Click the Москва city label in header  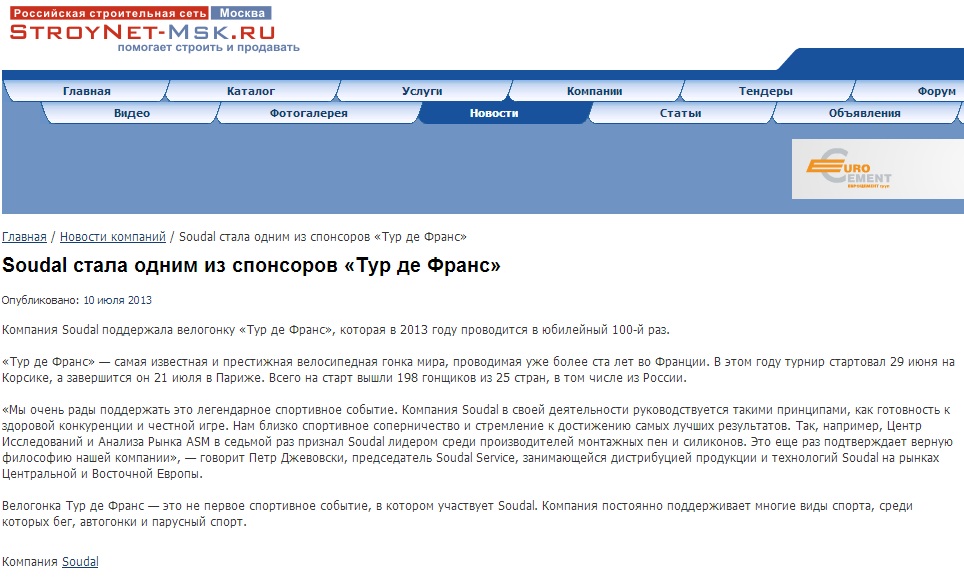coord(242,13)
